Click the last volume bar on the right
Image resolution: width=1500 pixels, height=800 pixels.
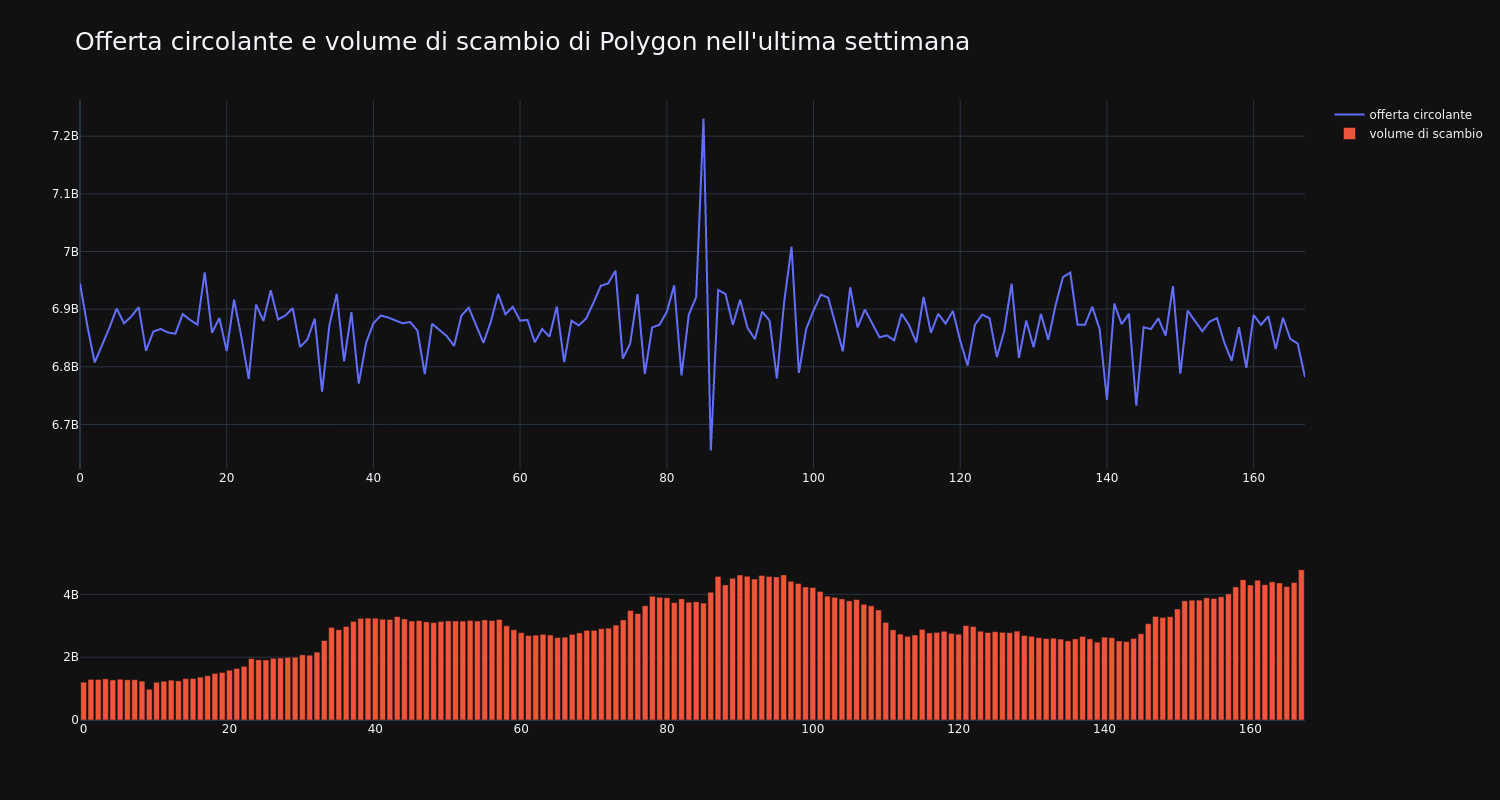tap(1301, 645)
